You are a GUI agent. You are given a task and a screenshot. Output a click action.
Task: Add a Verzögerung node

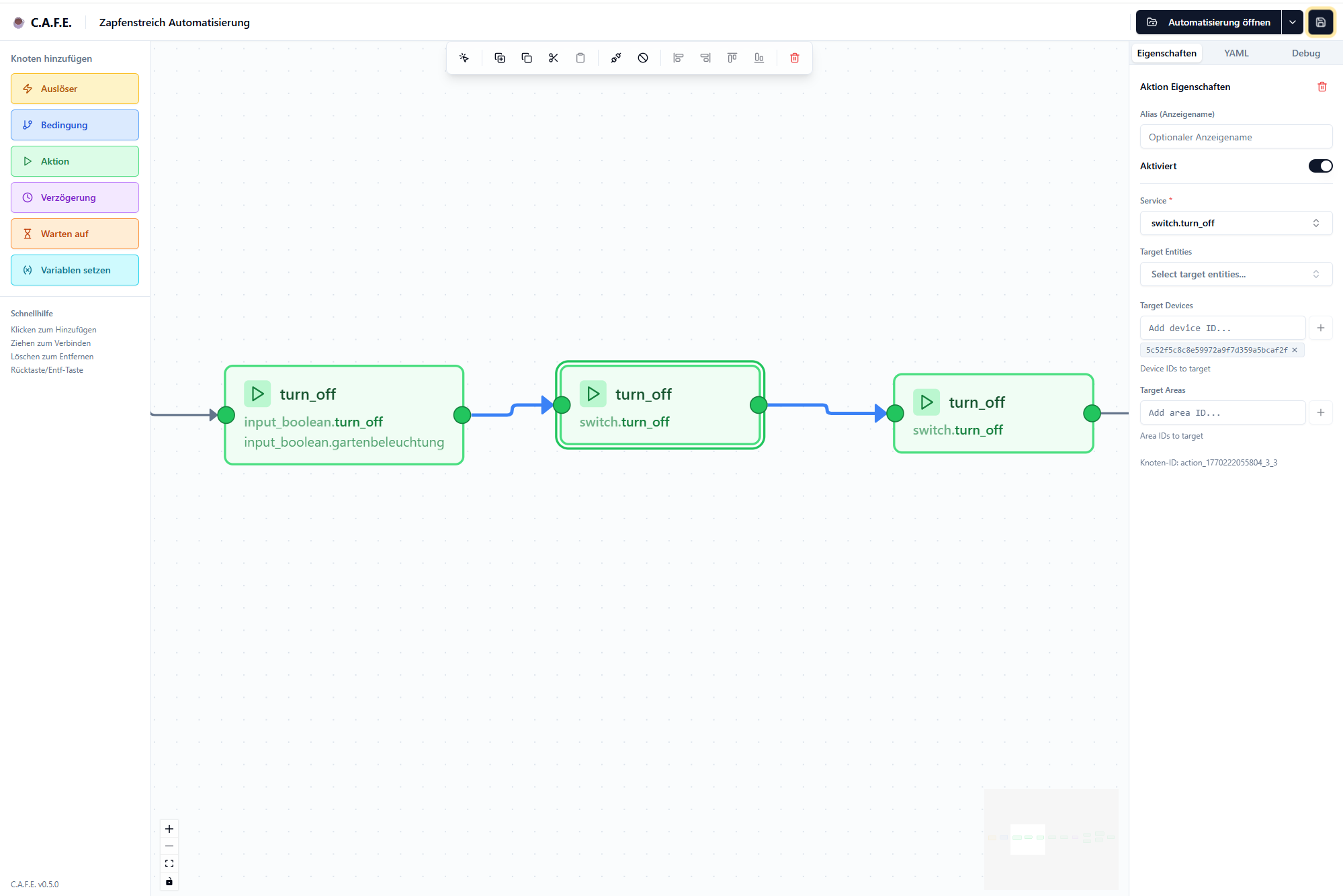click(75, 197)
